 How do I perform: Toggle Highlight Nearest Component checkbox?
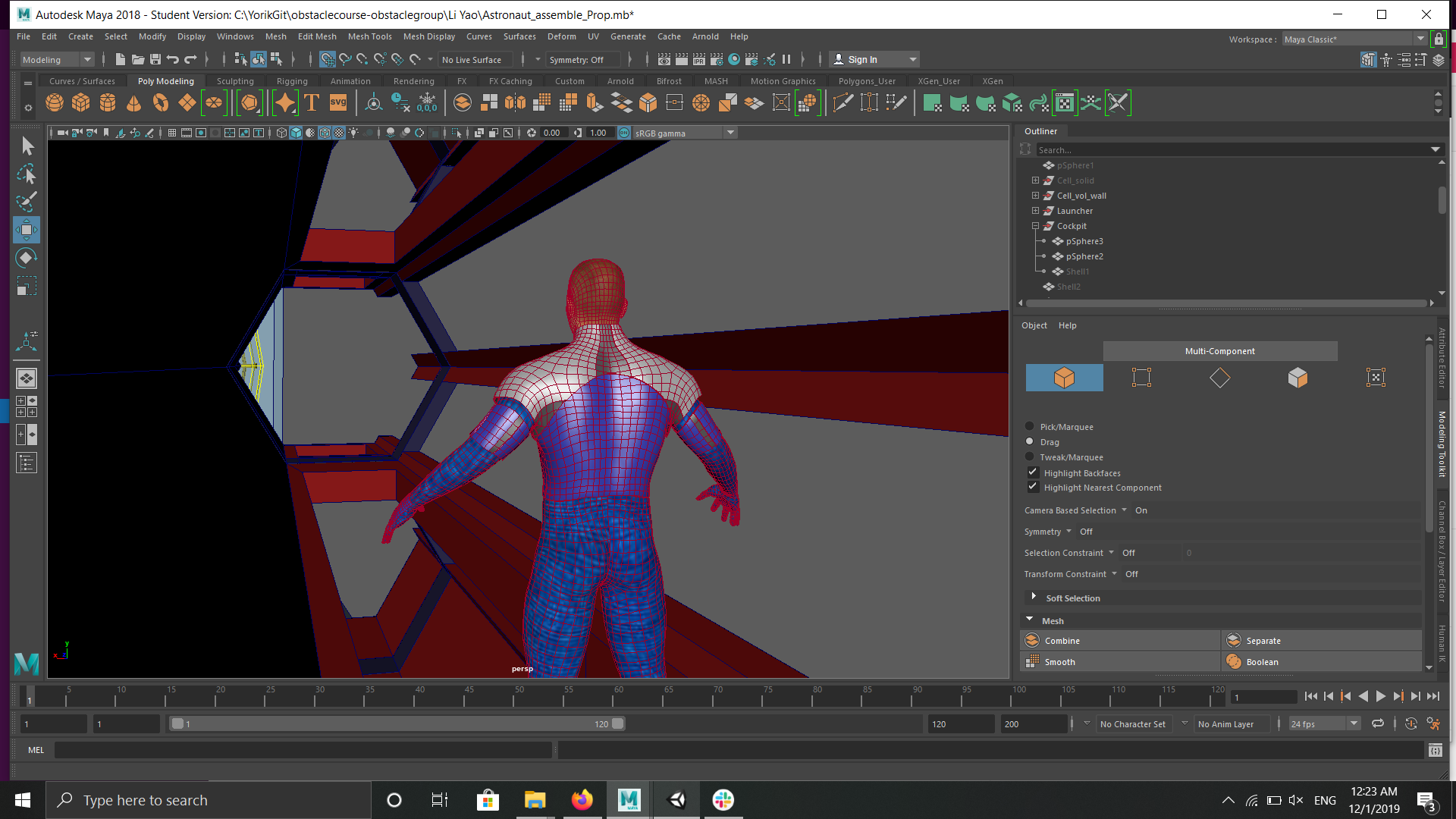1032,487
